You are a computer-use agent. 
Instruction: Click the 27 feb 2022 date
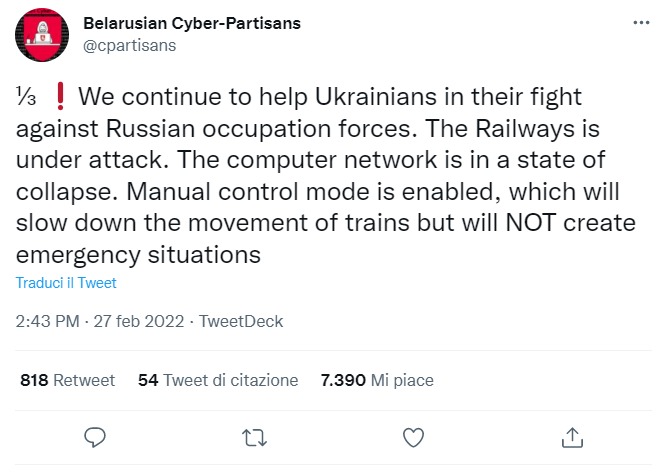tap(134, 322)
